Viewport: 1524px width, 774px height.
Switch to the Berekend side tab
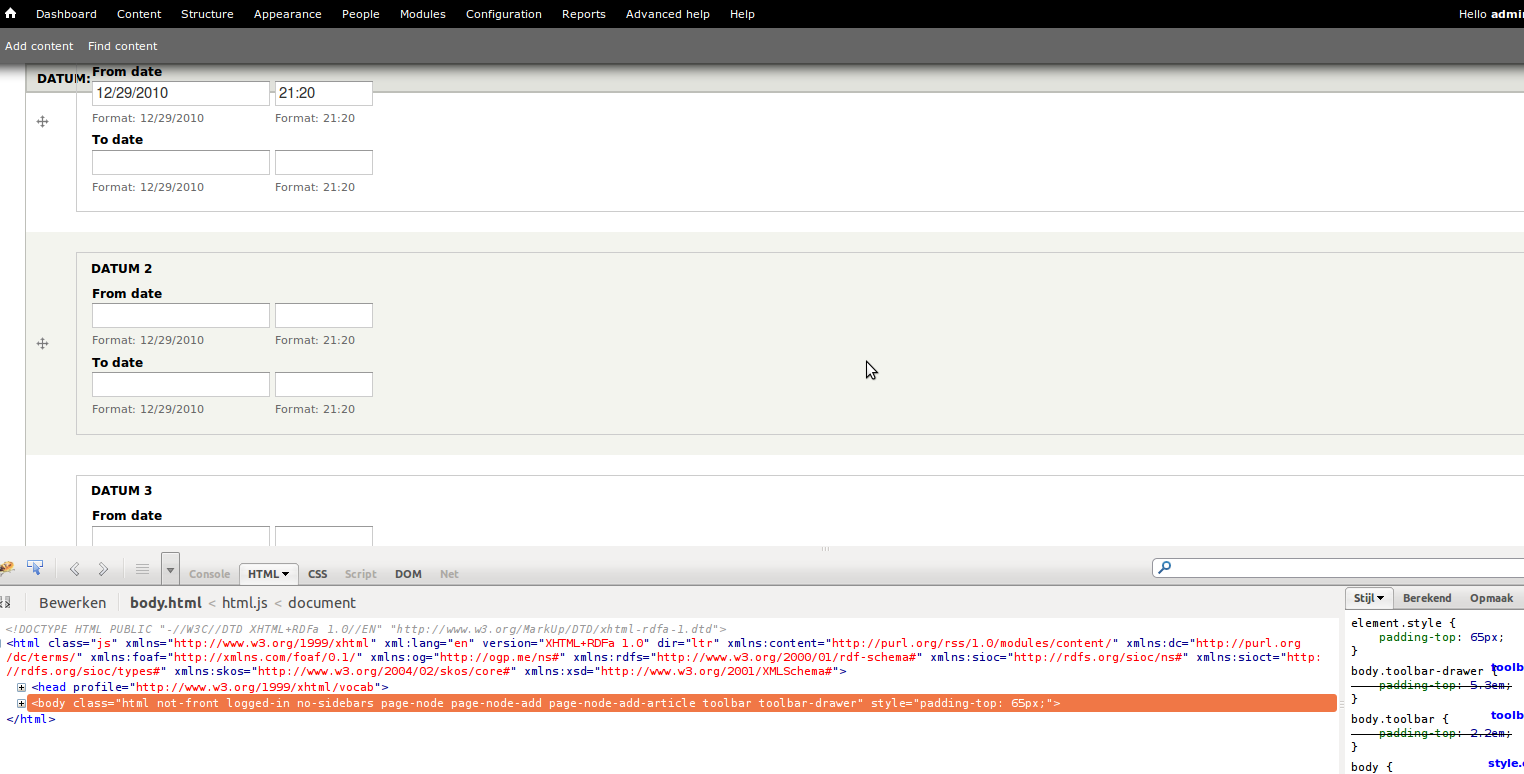coord(1427,598)
